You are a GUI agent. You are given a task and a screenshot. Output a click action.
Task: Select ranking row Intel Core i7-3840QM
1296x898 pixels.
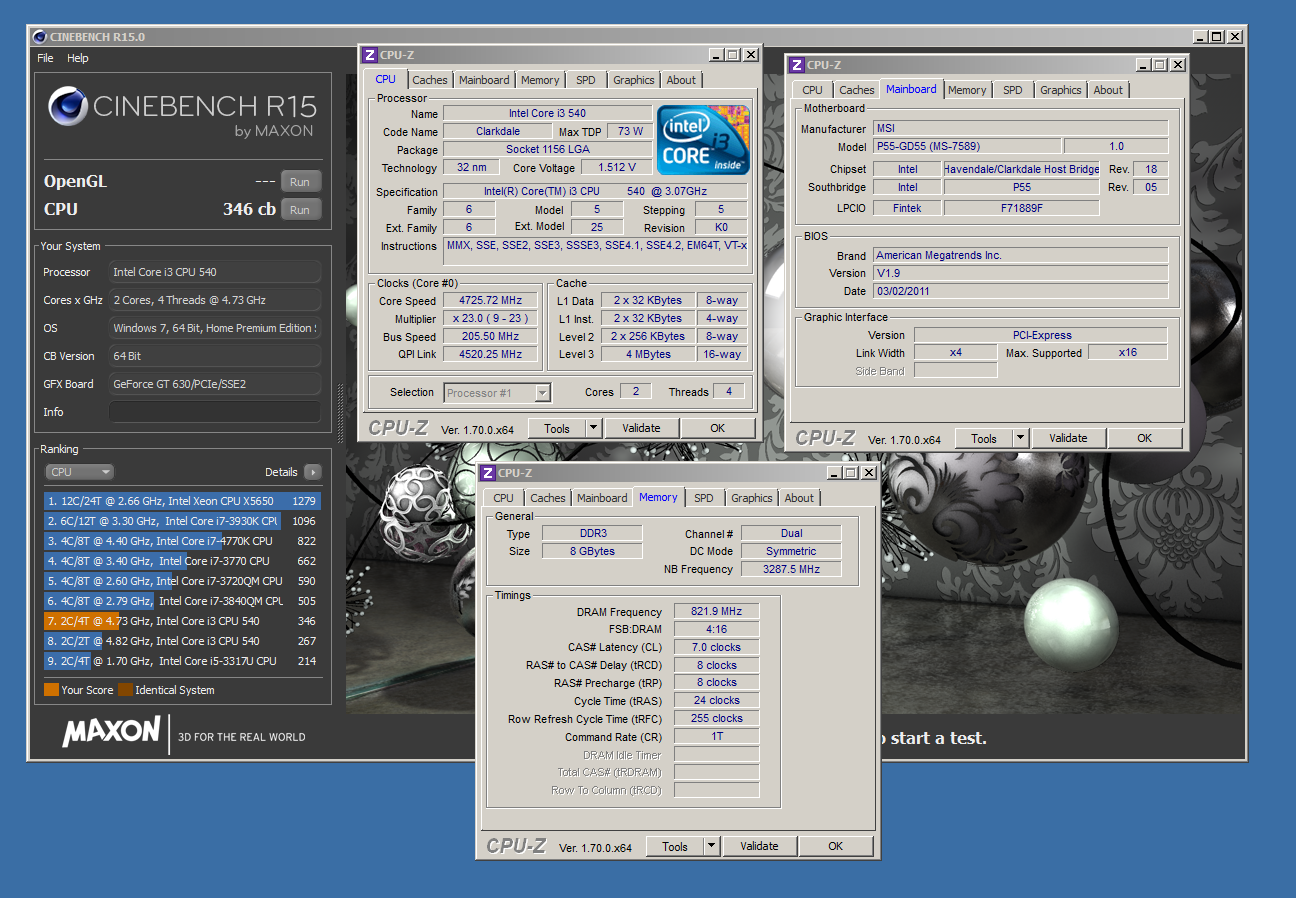[x=182, y=601]
